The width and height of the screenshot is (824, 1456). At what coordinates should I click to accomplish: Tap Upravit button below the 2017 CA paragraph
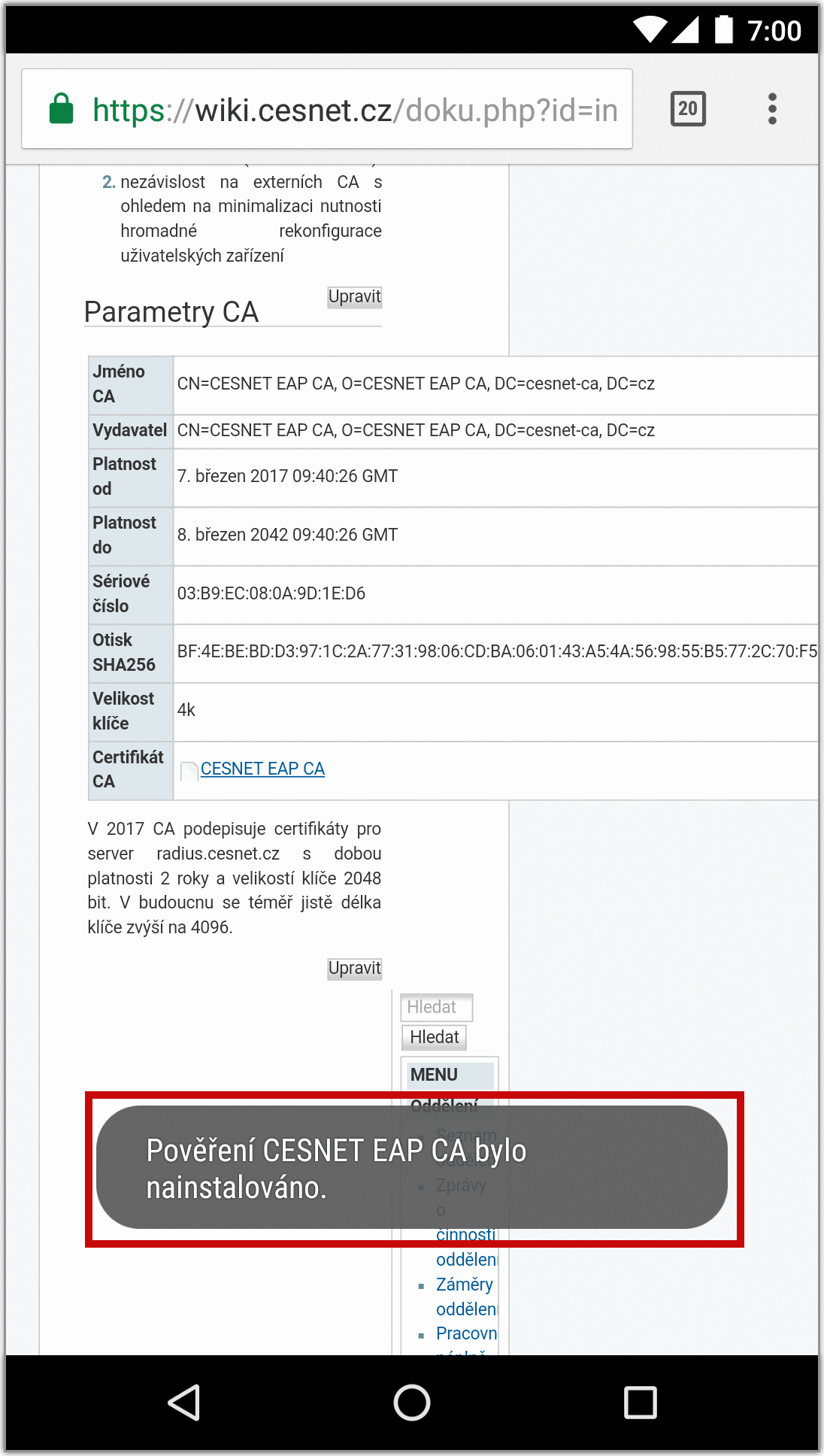pos(355,969)
